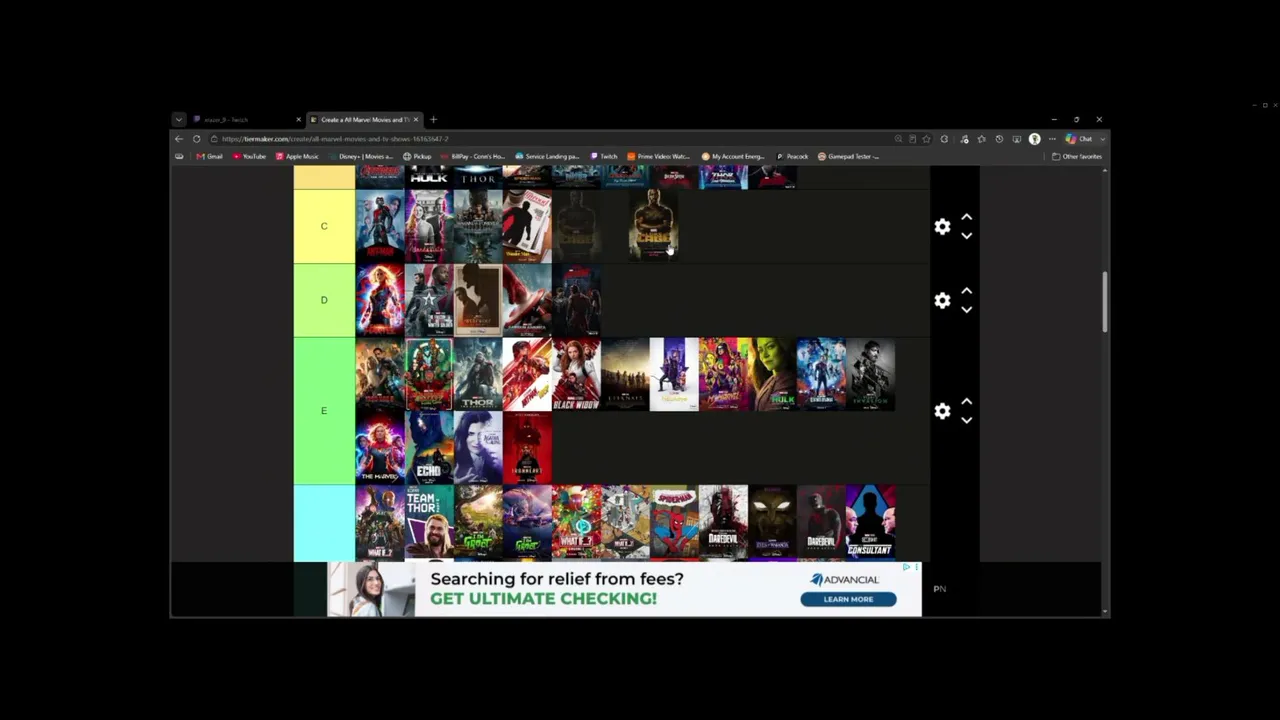Screen dimensions: 1280x720
Task: Select the light green D tier label
Action: click(x=324, y=300)
